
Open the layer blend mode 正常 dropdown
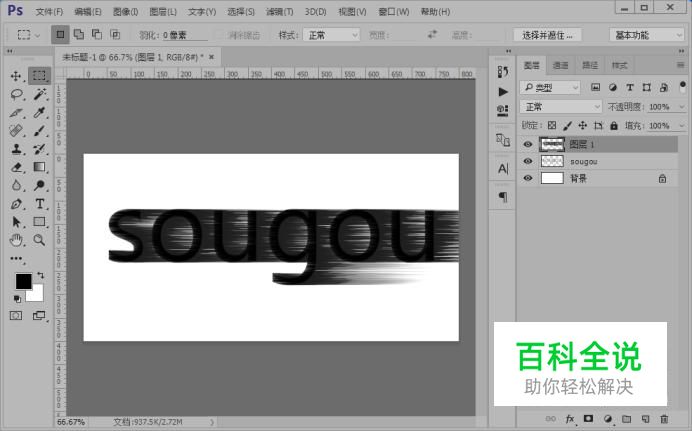pos(560,107)
